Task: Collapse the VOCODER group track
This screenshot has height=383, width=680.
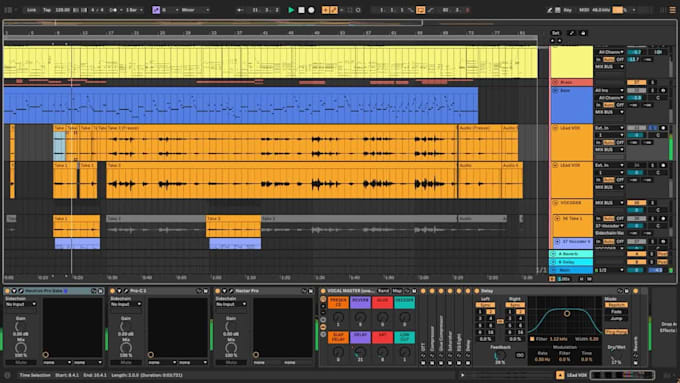Action: click(555, 203)
